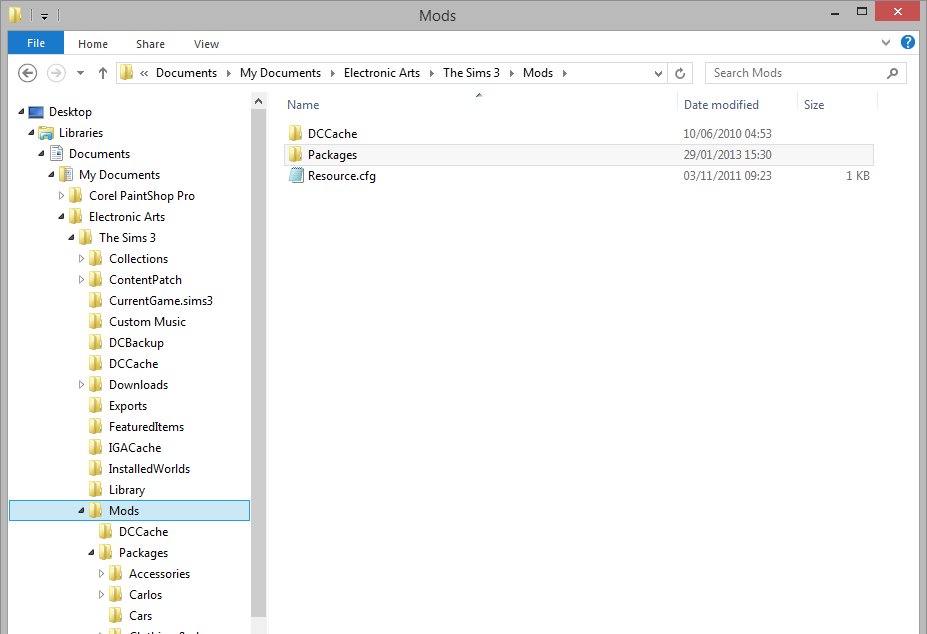Open the Share ribbon tab

point(150,44)
